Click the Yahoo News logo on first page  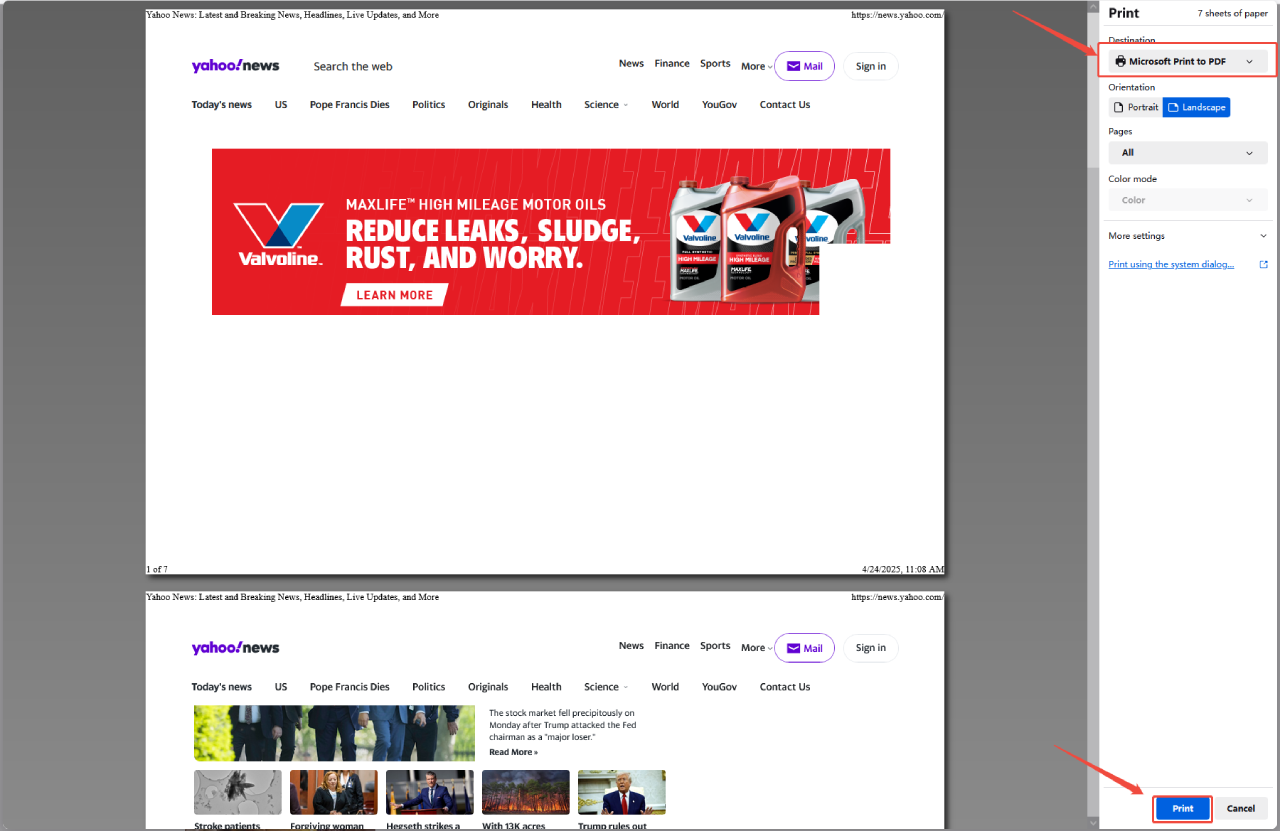pyautogui.click(x=235, y=66)
